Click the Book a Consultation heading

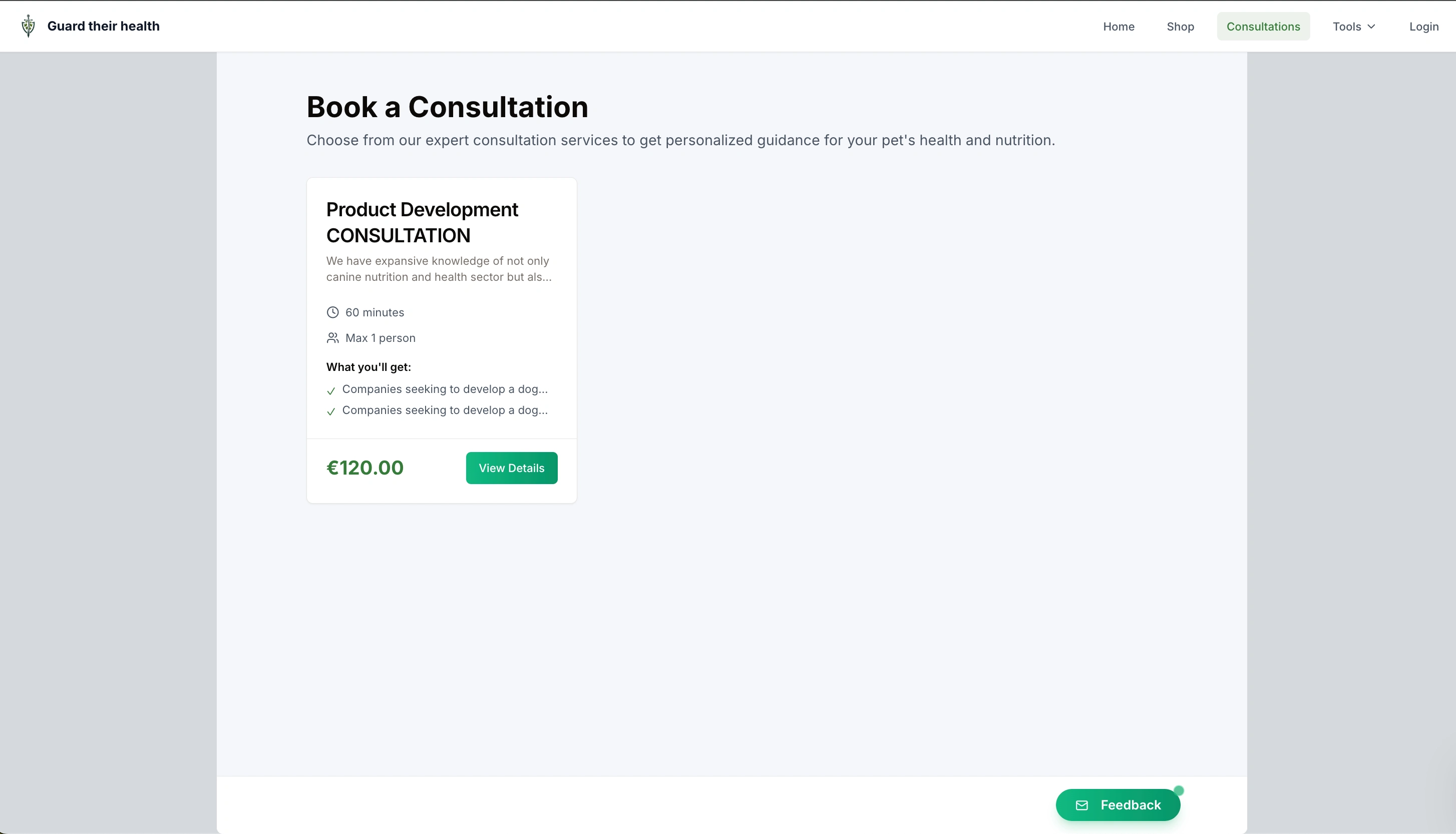coord(447,107)
